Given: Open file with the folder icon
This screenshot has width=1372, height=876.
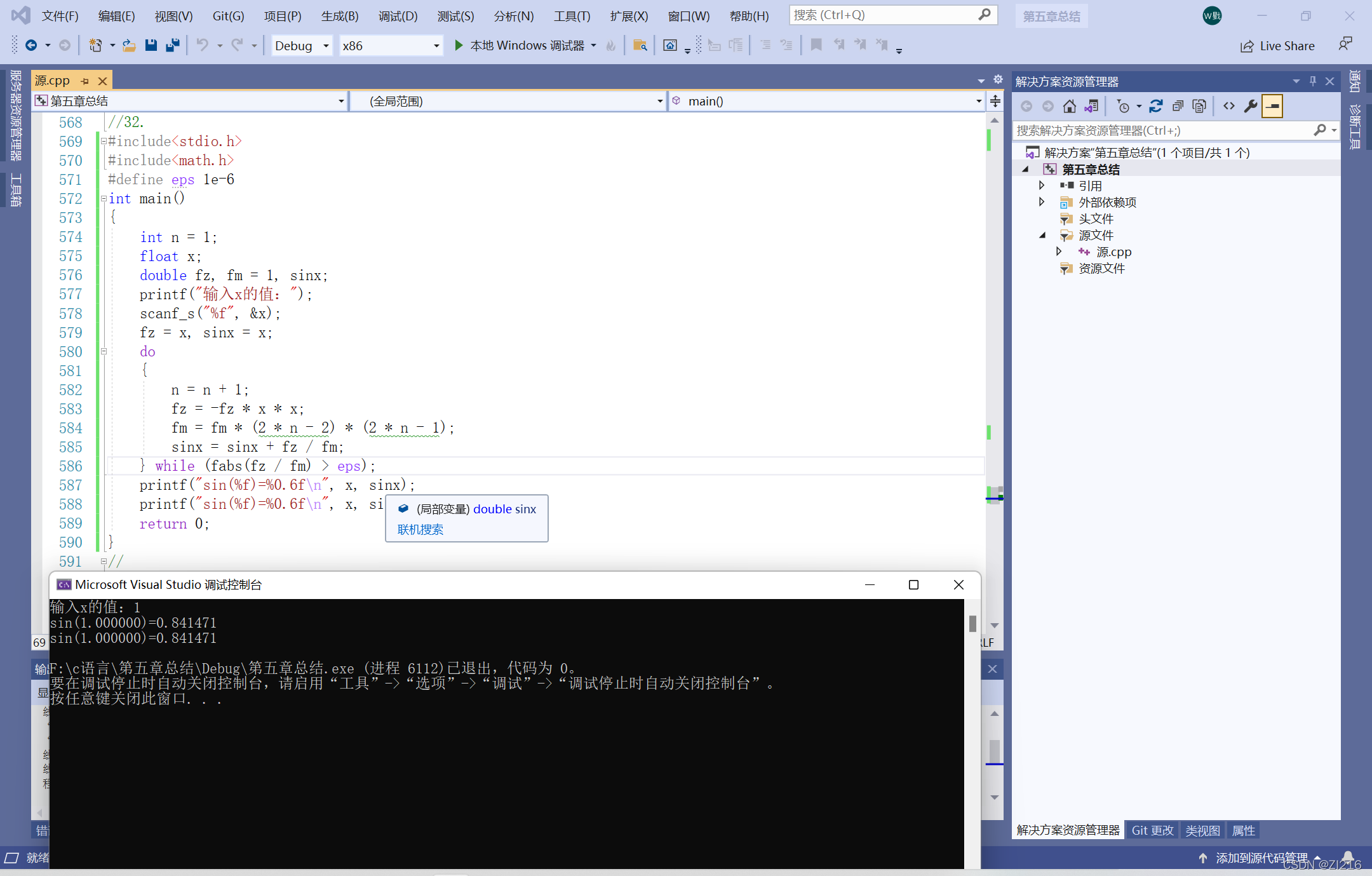Looking at the screenshot, I should pos(129,45).
